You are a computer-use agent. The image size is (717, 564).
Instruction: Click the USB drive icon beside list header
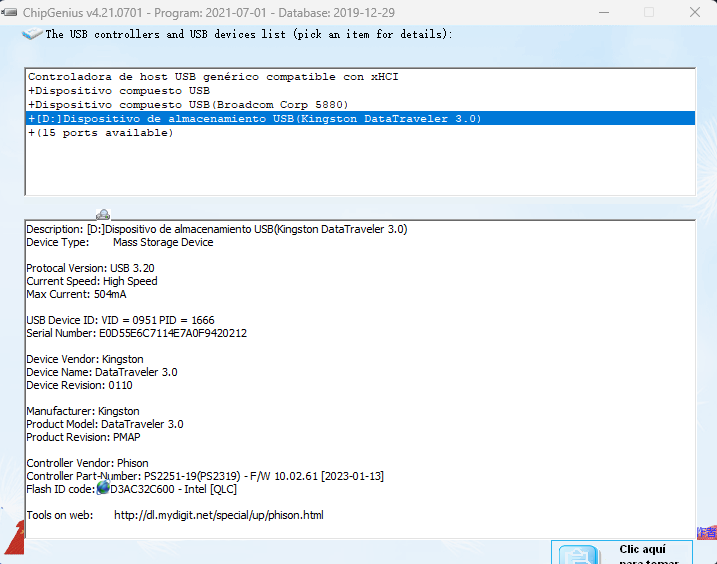click(32, 34)
